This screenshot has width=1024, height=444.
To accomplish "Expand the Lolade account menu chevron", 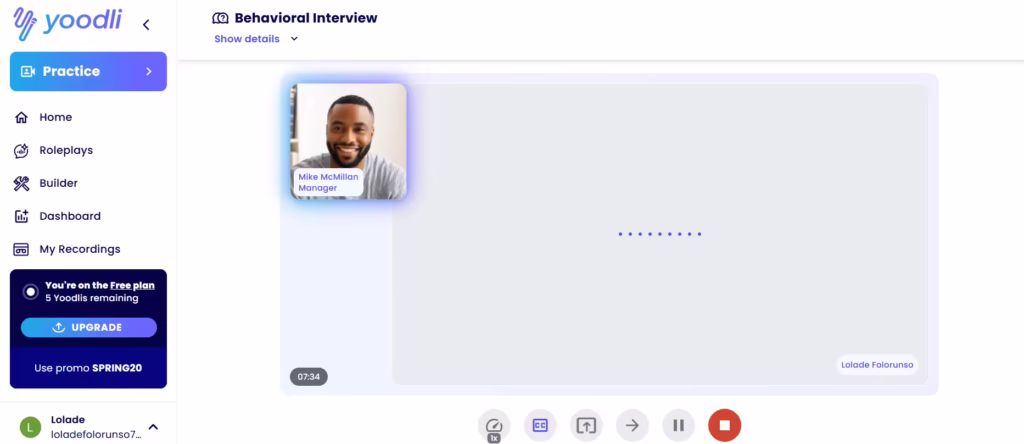I will [153, 426].
